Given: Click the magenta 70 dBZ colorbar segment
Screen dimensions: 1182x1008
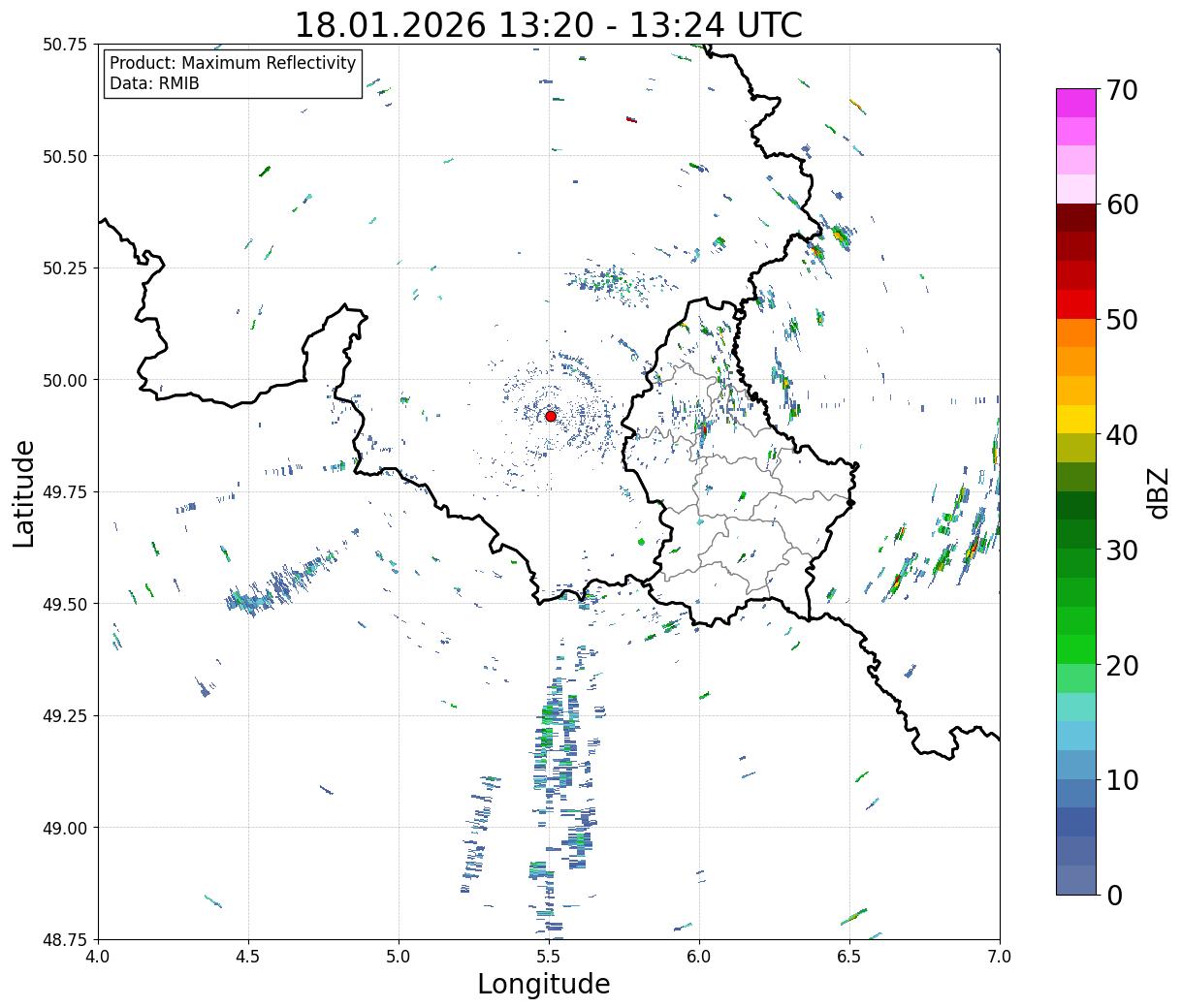Looking at the screenshot, I should click(1076, 103).
